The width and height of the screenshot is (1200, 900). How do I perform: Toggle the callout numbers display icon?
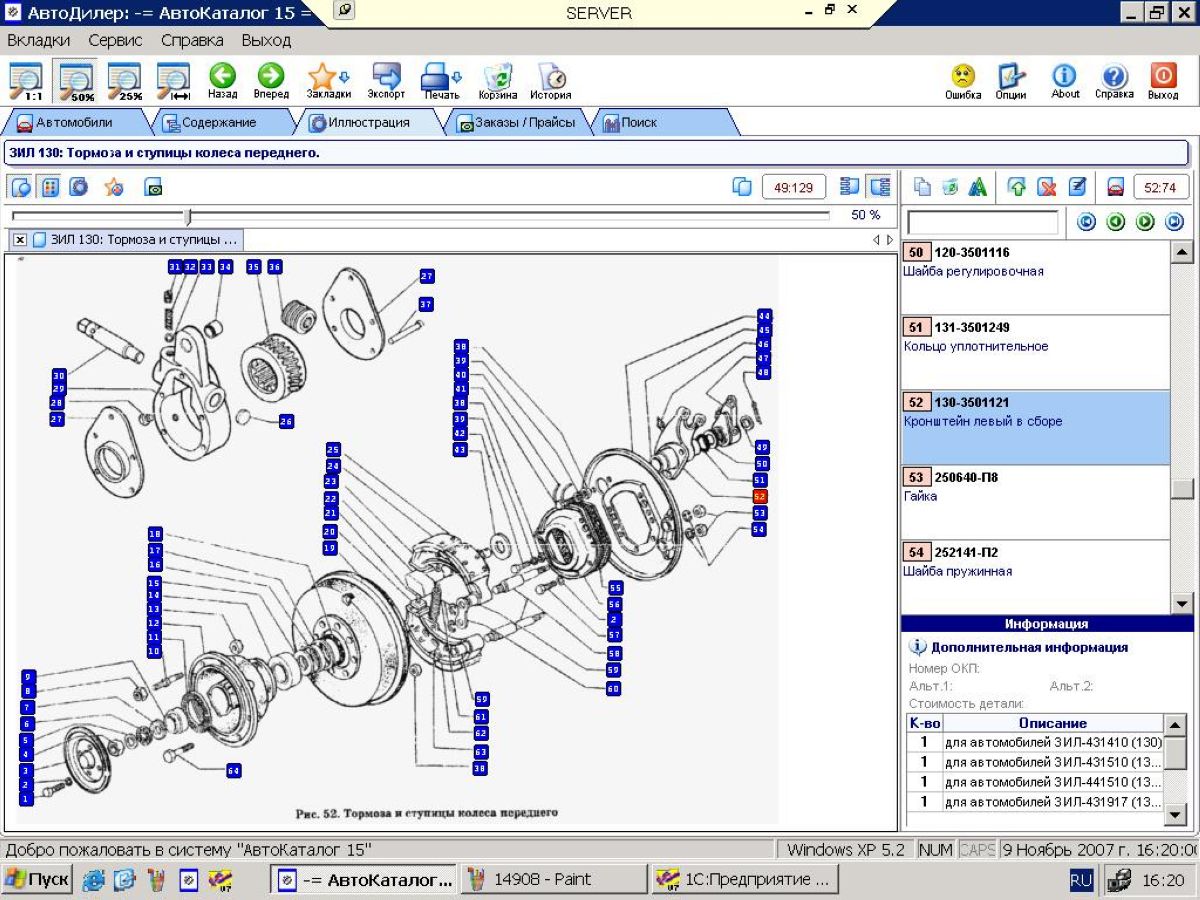[50, 187]
